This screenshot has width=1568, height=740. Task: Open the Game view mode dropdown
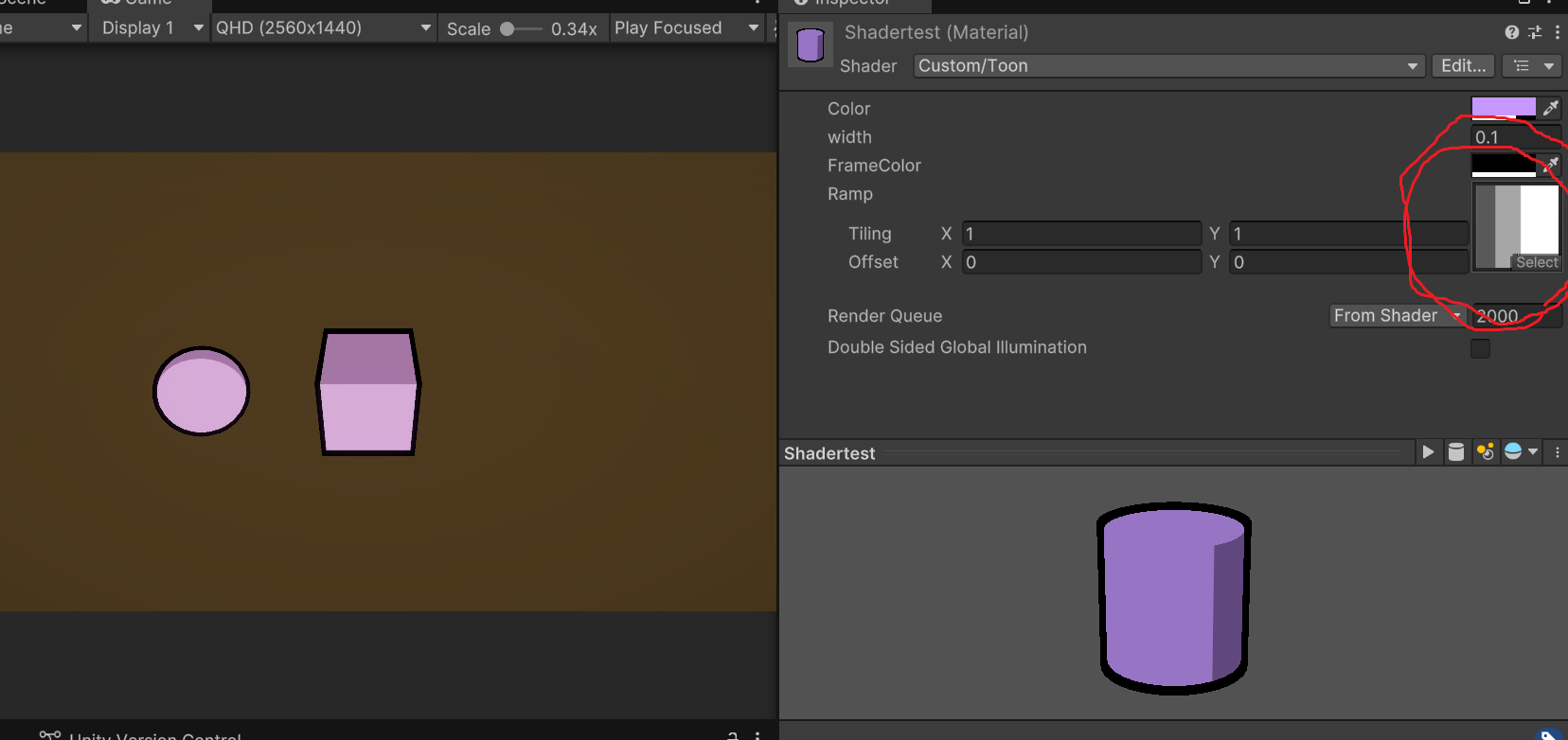43,27
